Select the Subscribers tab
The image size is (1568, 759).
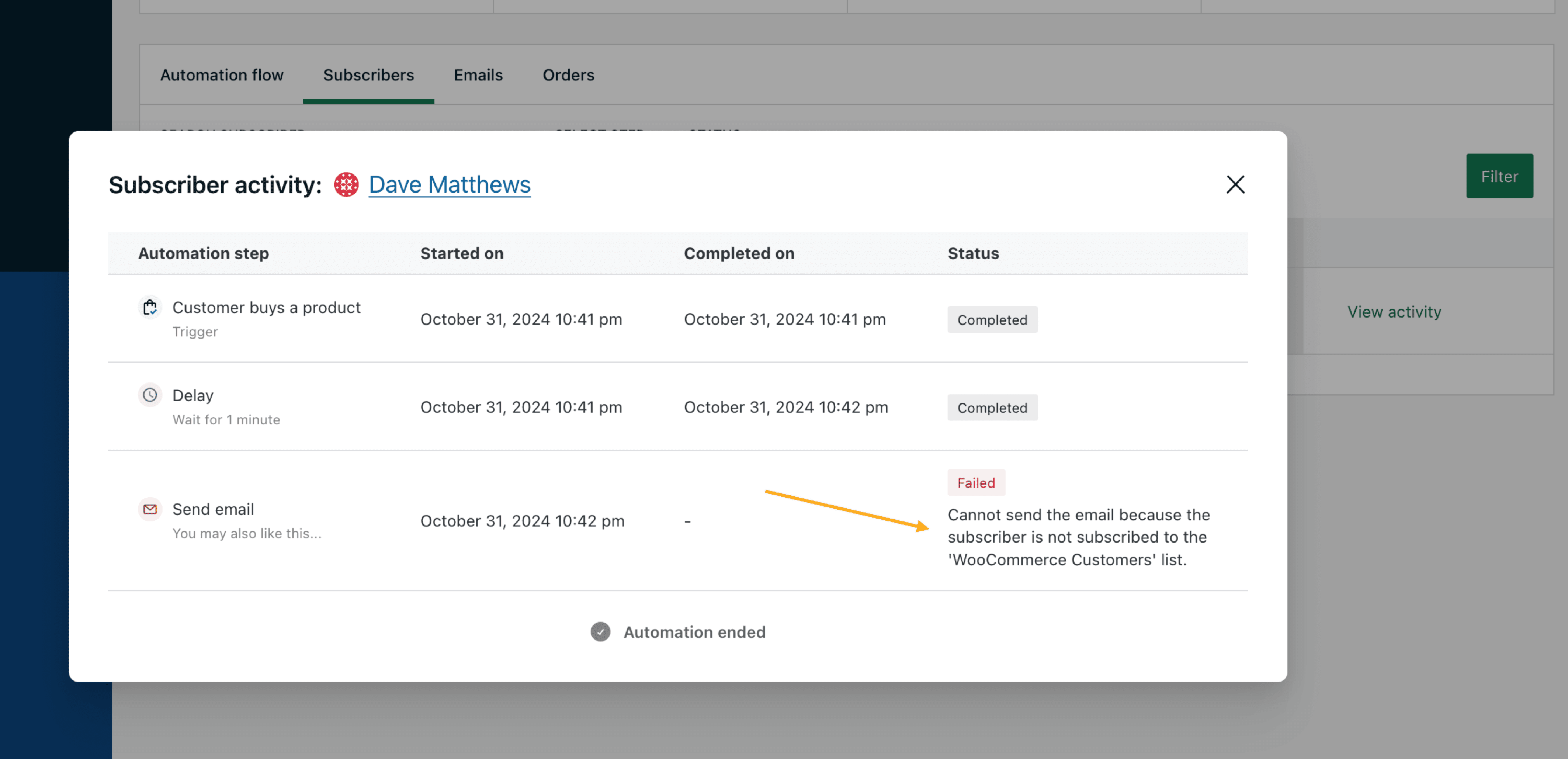click(368, 75)
